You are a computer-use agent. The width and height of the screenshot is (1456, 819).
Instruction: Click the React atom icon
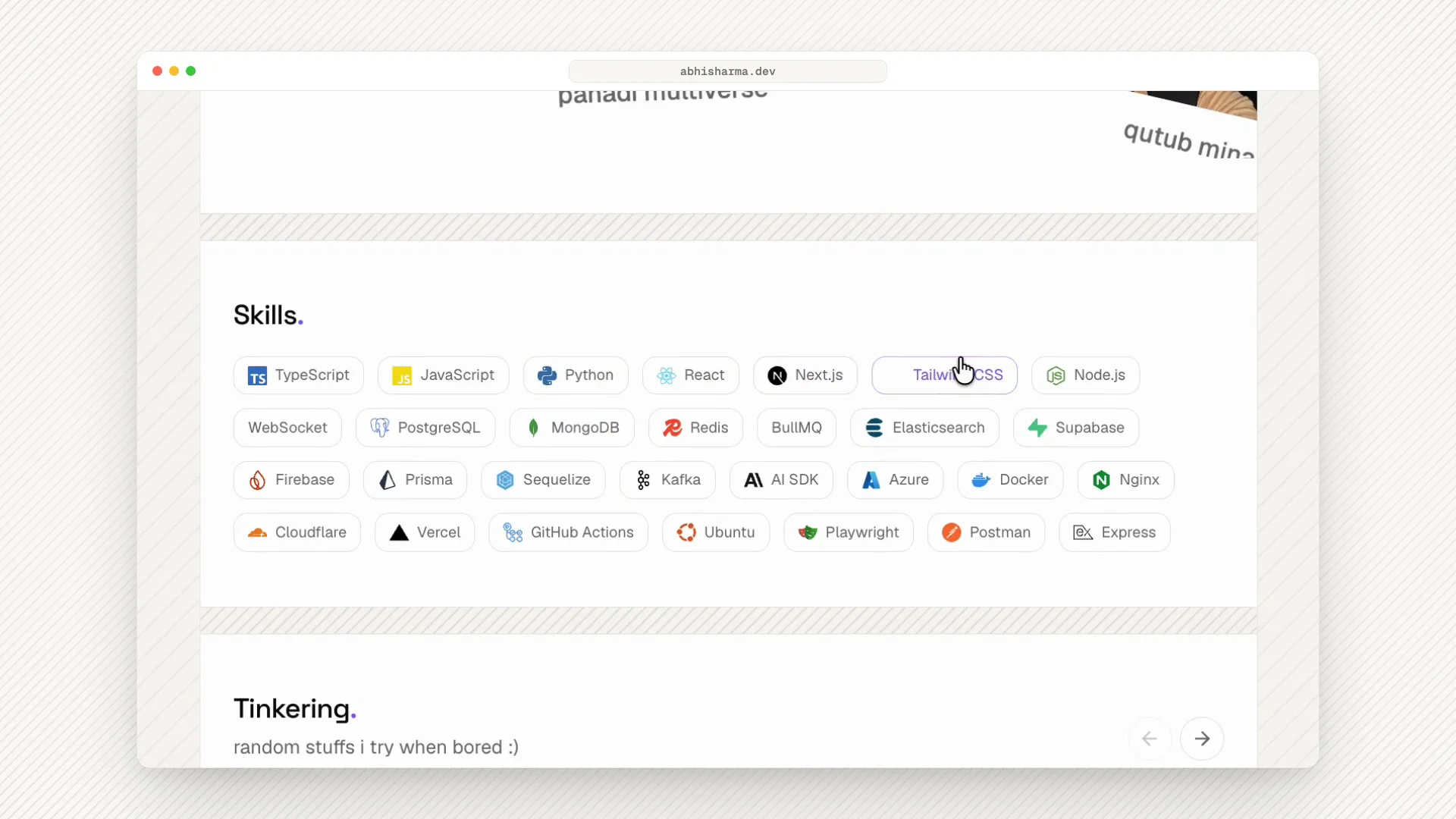pos(667,375)
